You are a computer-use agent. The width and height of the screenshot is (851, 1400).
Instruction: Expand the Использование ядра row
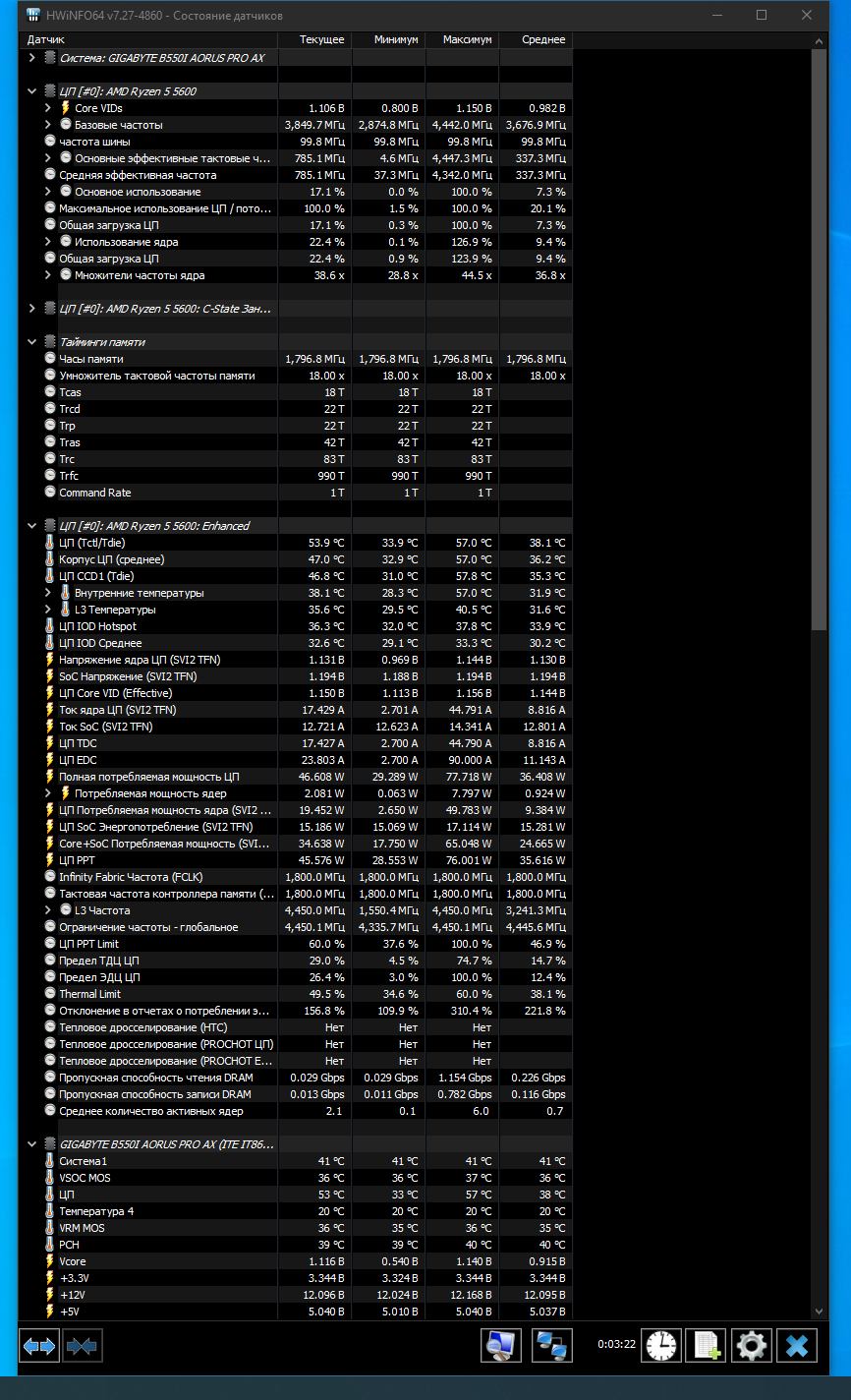48,242
